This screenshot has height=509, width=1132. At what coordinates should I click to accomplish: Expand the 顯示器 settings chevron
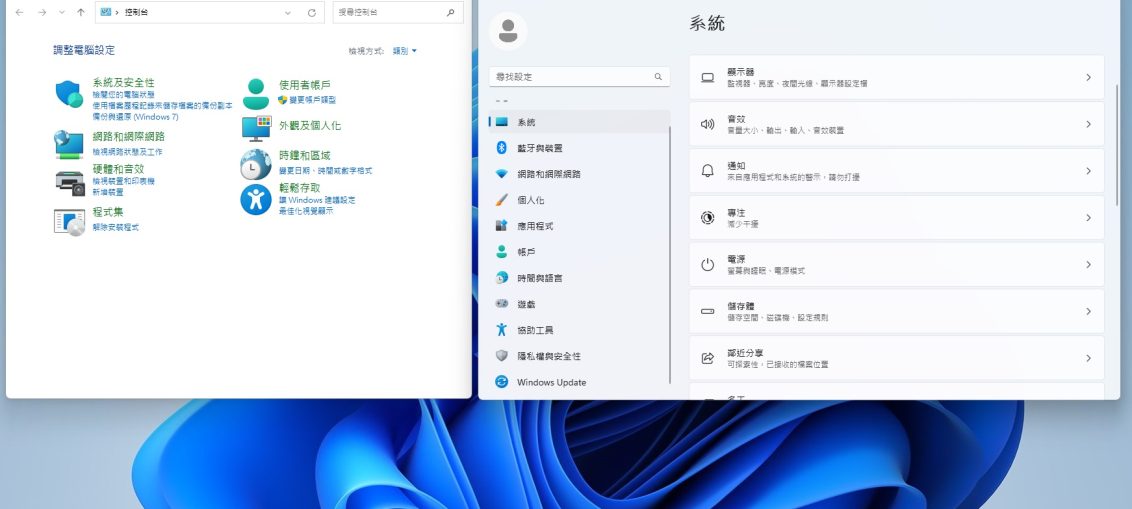(1088, 77)
